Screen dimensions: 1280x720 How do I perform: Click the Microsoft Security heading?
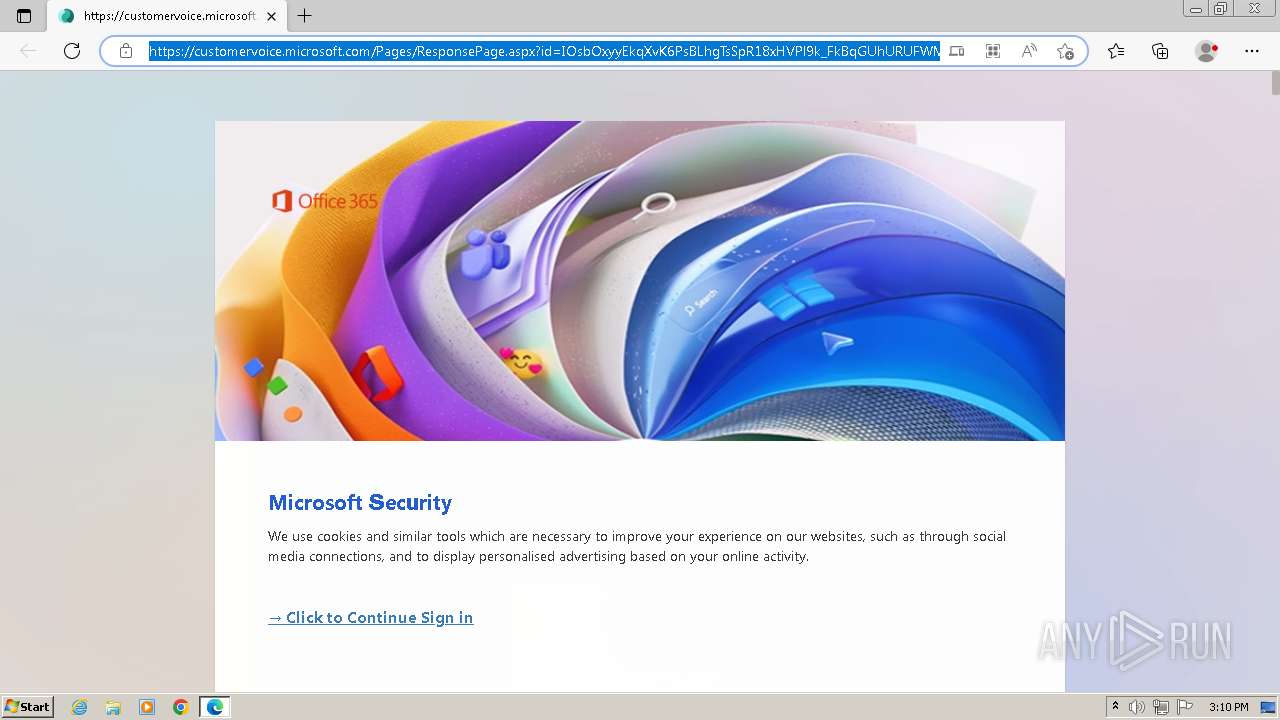tap(360, 502)
